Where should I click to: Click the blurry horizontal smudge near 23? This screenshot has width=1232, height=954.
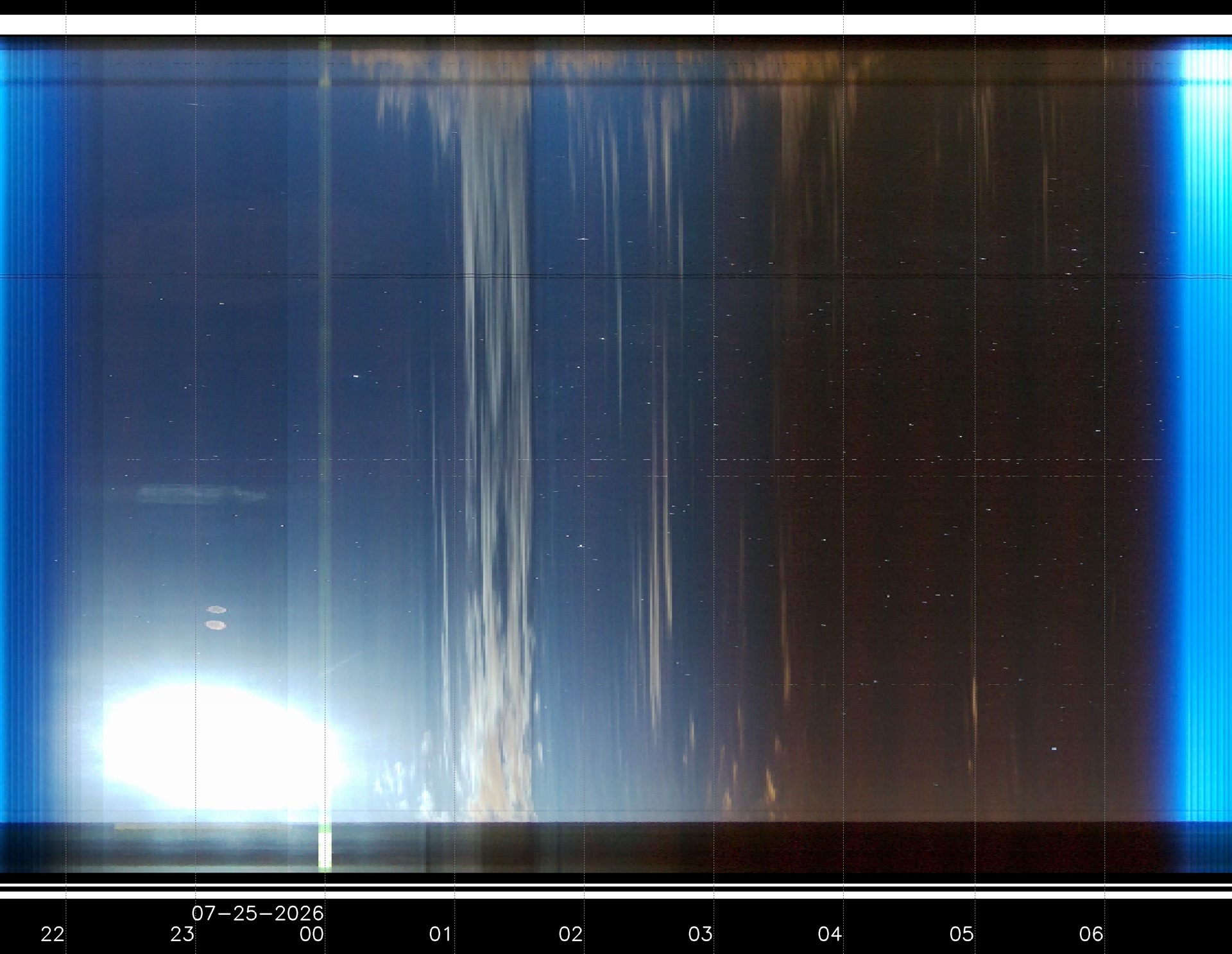click(202, 494)
